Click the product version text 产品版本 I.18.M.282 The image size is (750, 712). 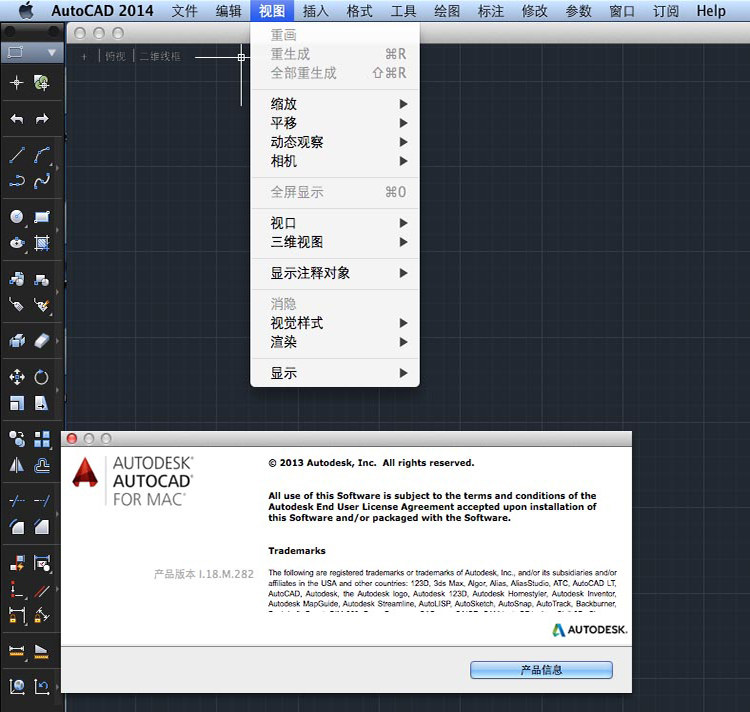pos(204,574)
